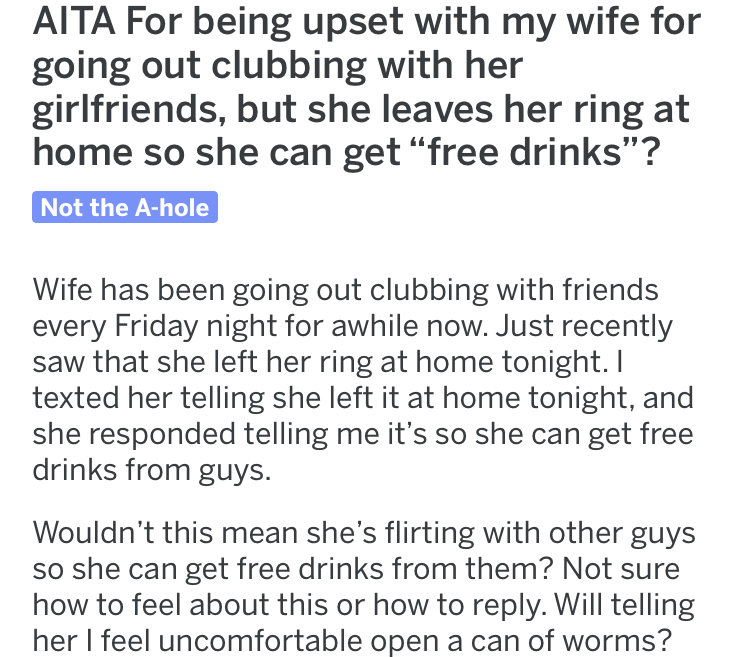Image resolution: width=750 pixels, height=657 pixels.
Task: Click the 'Not the A-hole' flair badge
Action: click(x=125, y=207)
